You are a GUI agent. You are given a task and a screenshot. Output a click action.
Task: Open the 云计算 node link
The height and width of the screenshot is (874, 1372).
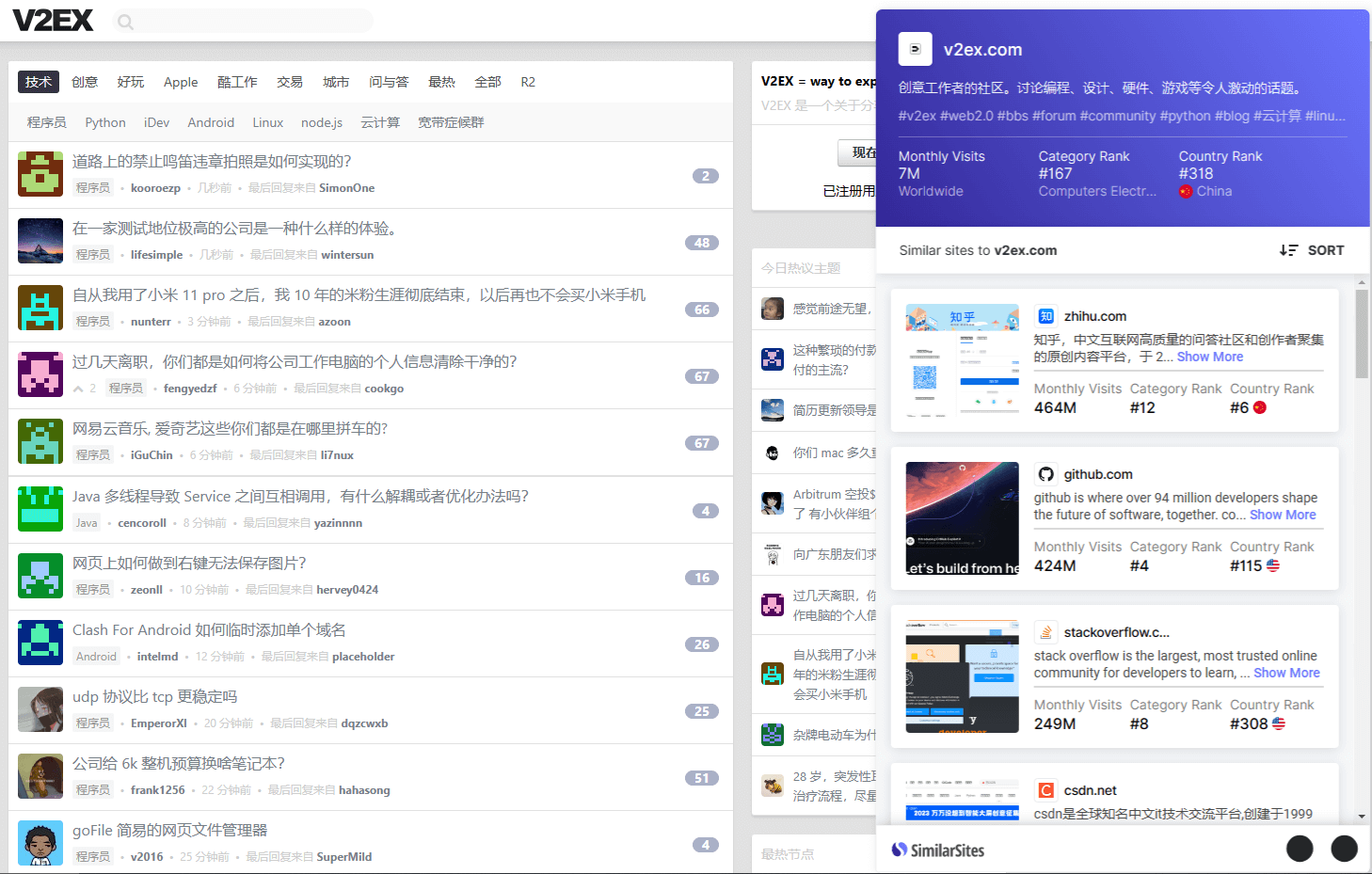(x=380, y=122)
